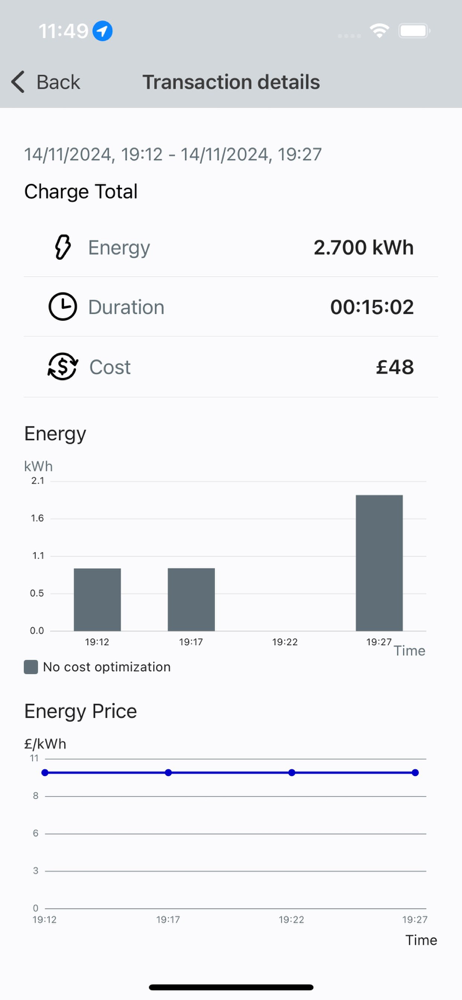462x1000 pixels.
Task: Tap the 2.700 kWh energy value
Action: [364, 247]
